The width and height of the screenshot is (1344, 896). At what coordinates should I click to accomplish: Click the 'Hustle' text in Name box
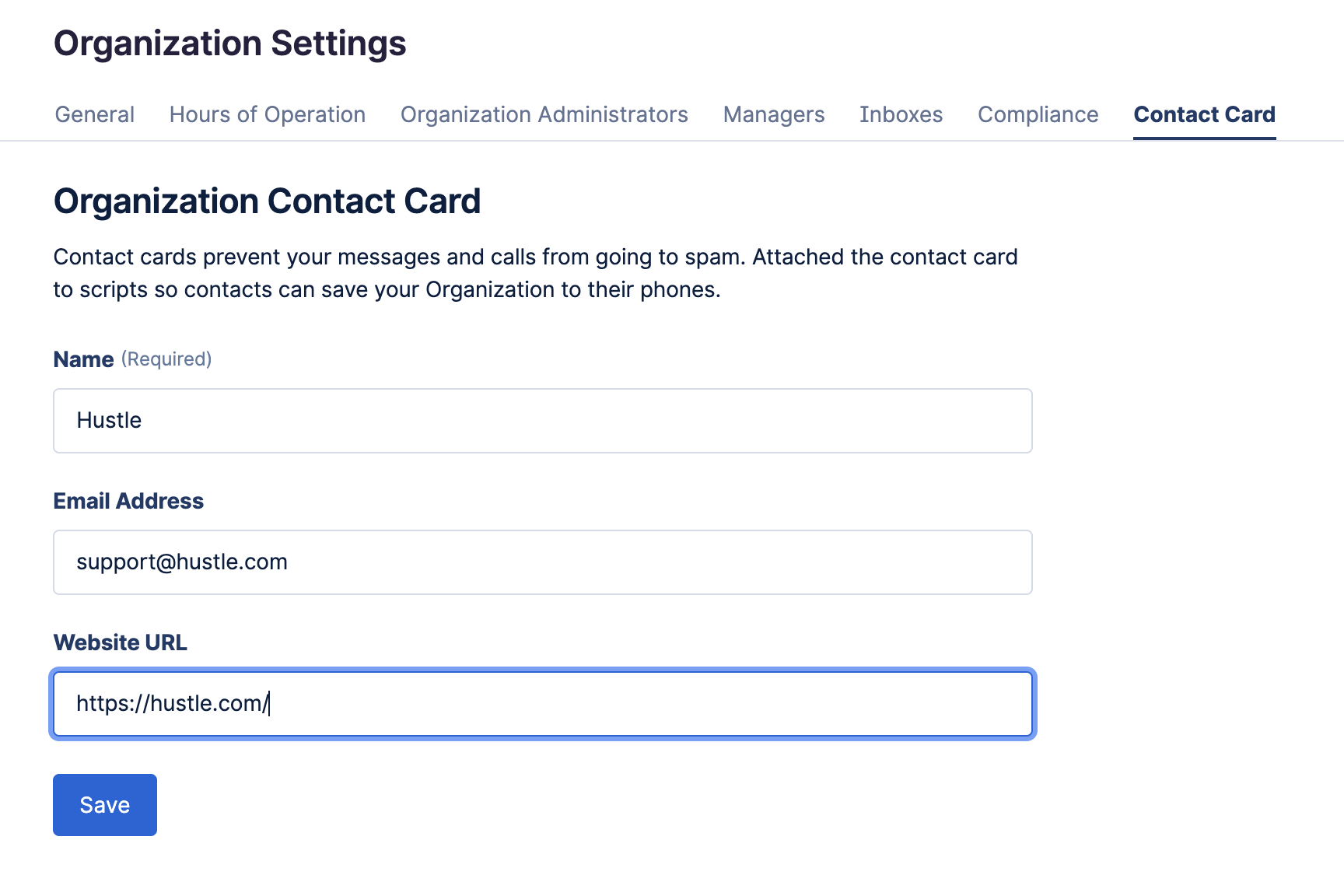point(109,421)
